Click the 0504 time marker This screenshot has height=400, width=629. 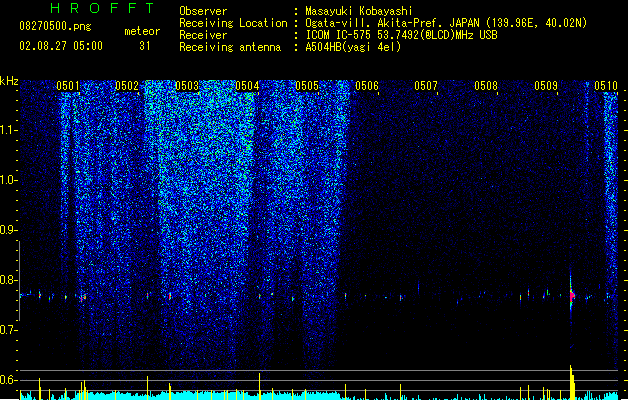247,86
